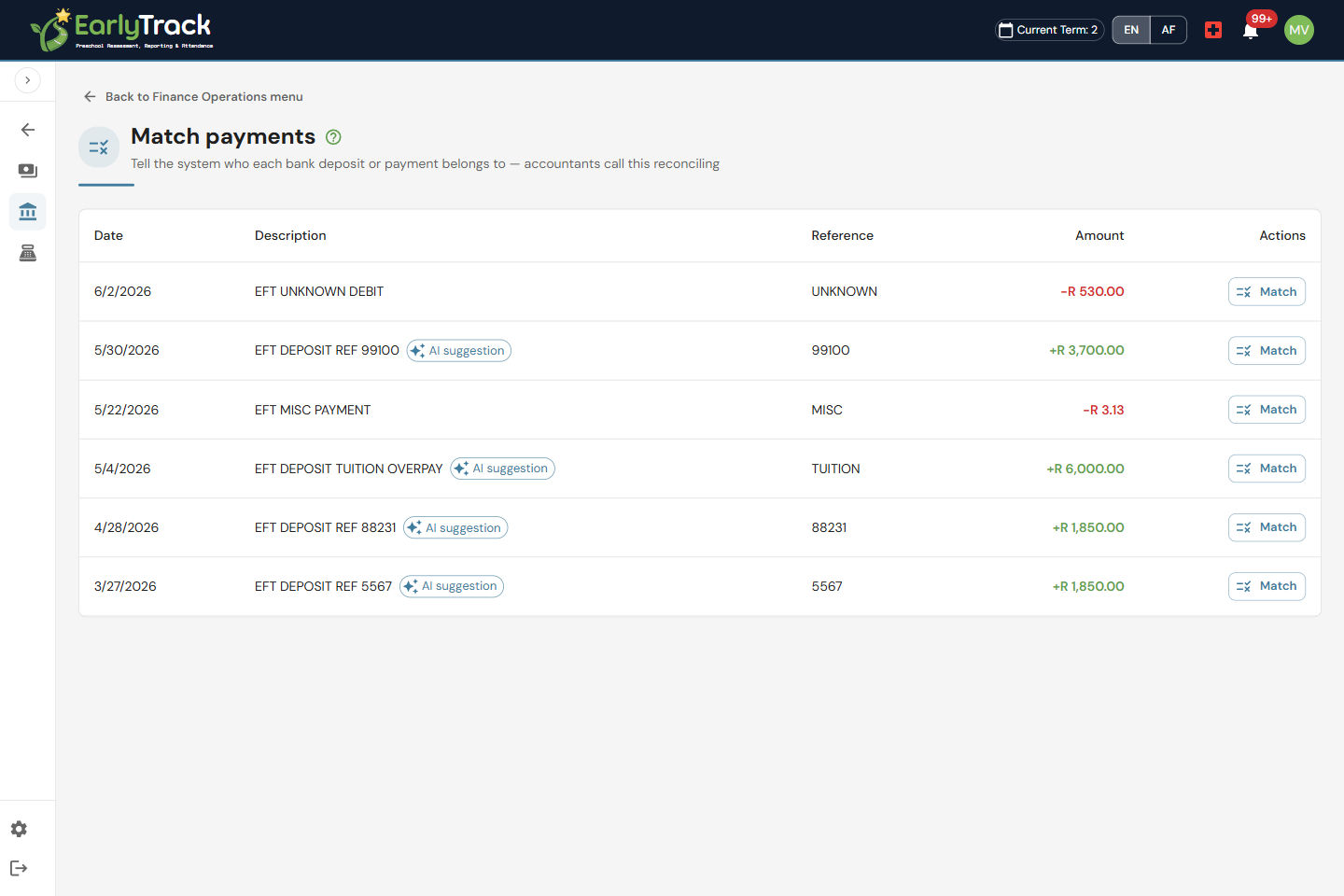This screenshot has width=1344, height=896.
Task: View AI suggestion for TUITION OVERPAY
Action: (503, 469)
